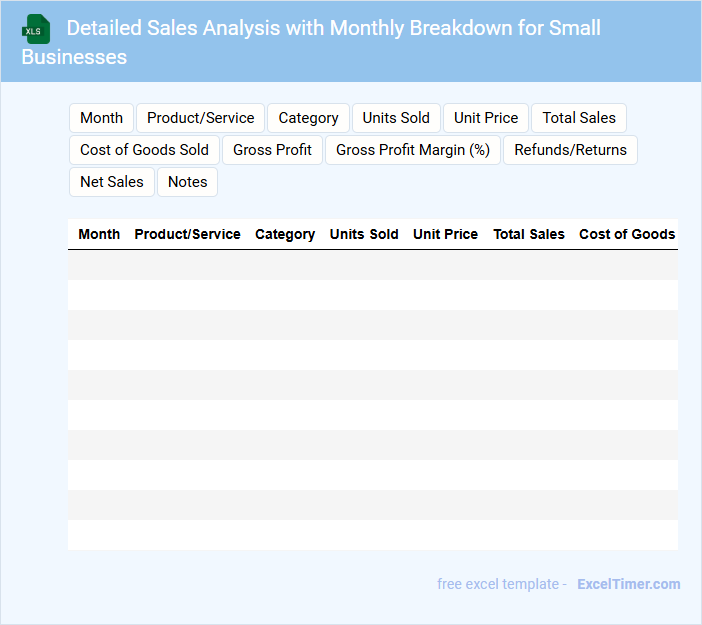702x625 pixels.
Task: Select the Net Sales tag
Action: pyautogui.click(x=112, y=182)
